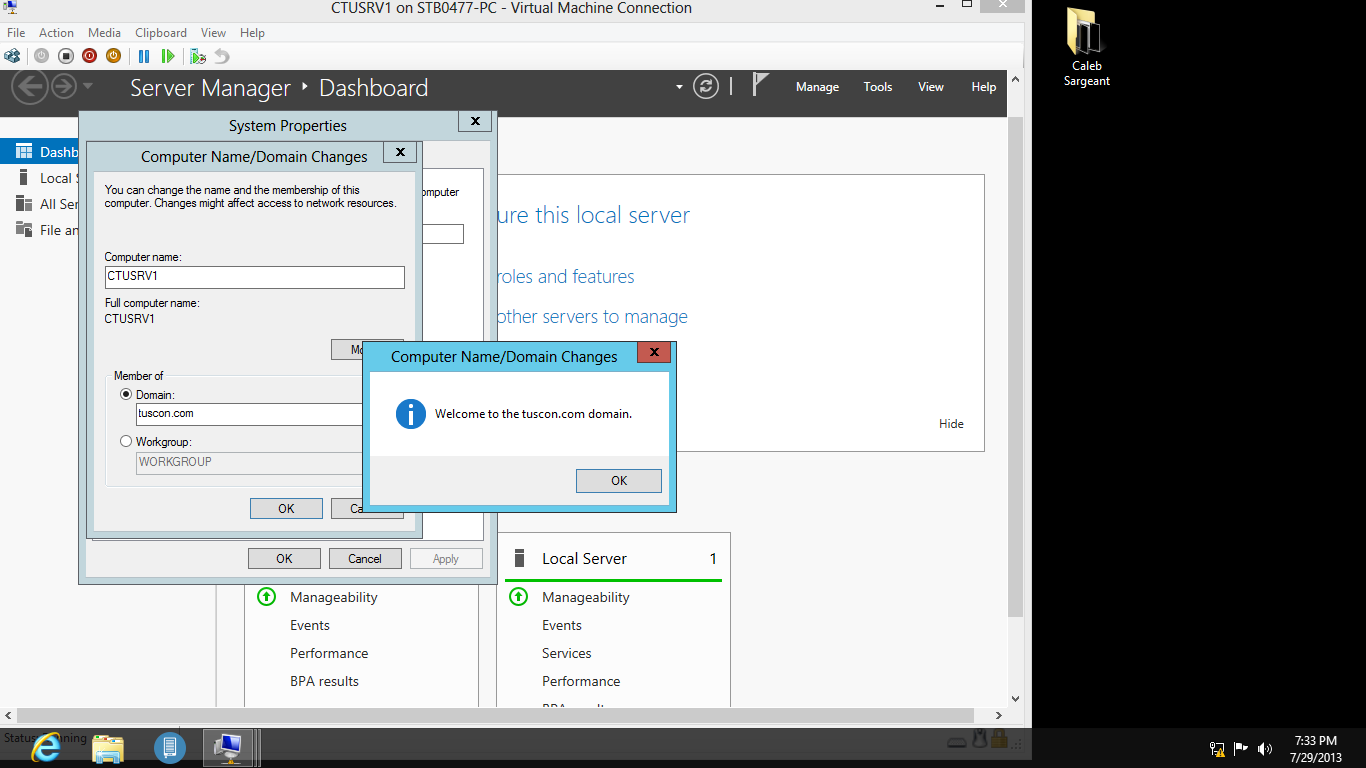Open the dropdown arrow beside the forward button
The image size is (1366, 768).
[x=88, y=86]
